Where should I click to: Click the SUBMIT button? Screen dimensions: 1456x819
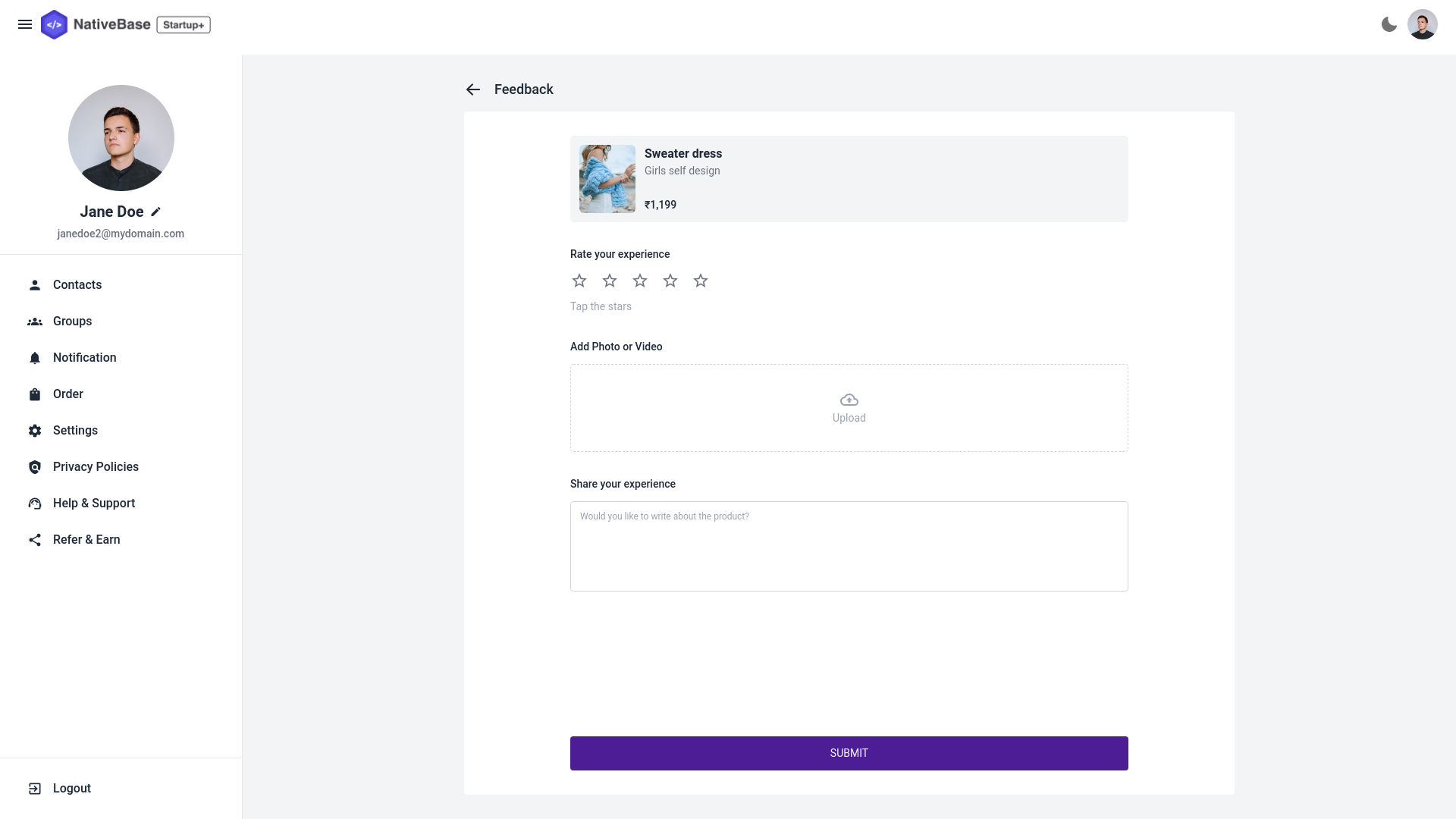point(849,753)
